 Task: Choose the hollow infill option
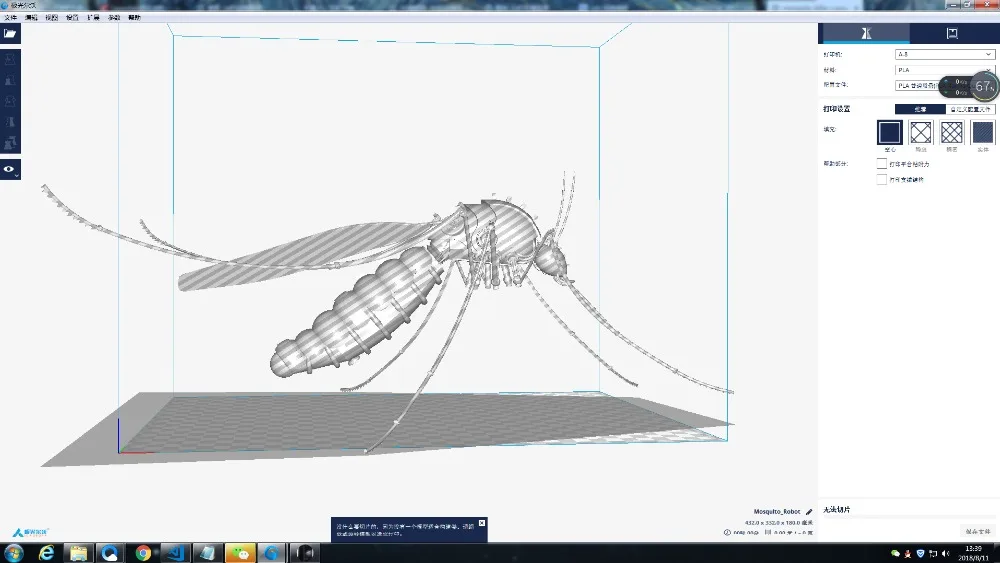tap(890, 133)
